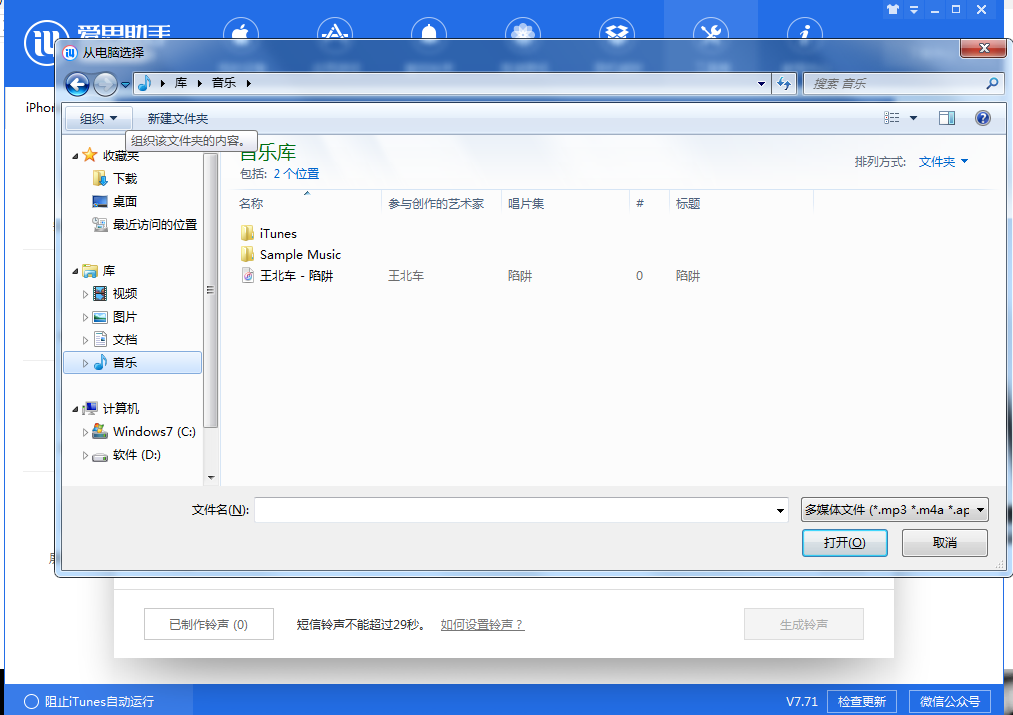1013x715 pixels.
Task: Open the 2 个位置 link
Action: point(297,174)
